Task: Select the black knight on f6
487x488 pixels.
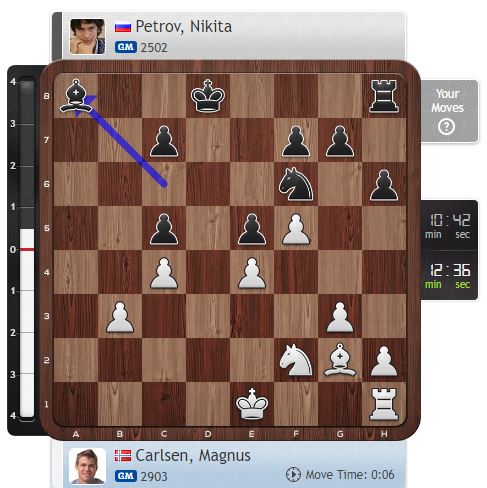Action: [x=296, y=184]
